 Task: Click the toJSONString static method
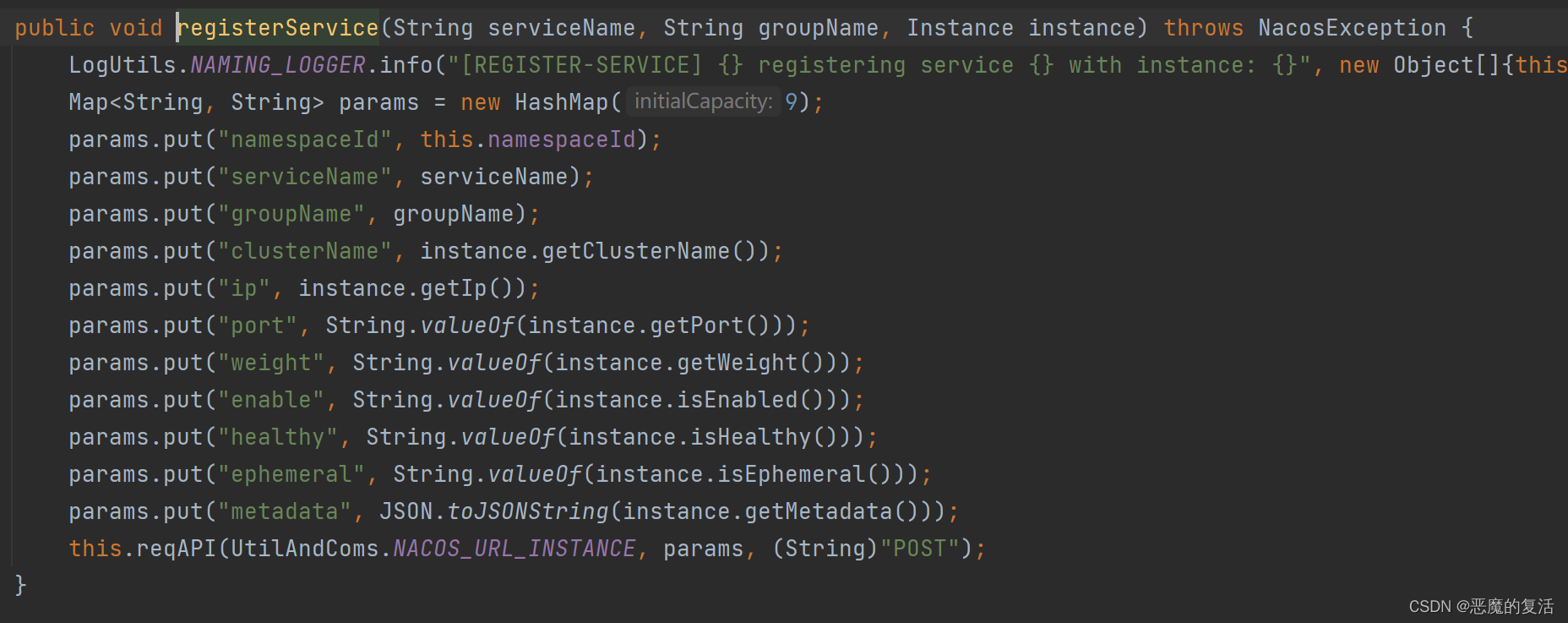click(527, 511)
